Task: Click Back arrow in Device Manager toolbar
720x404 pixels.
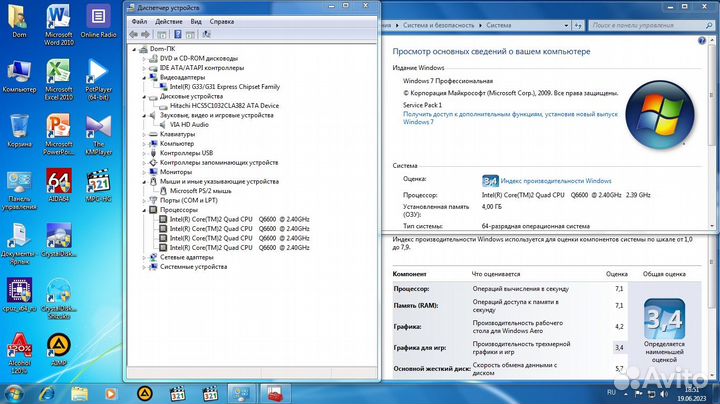Action: click(134, 34)
